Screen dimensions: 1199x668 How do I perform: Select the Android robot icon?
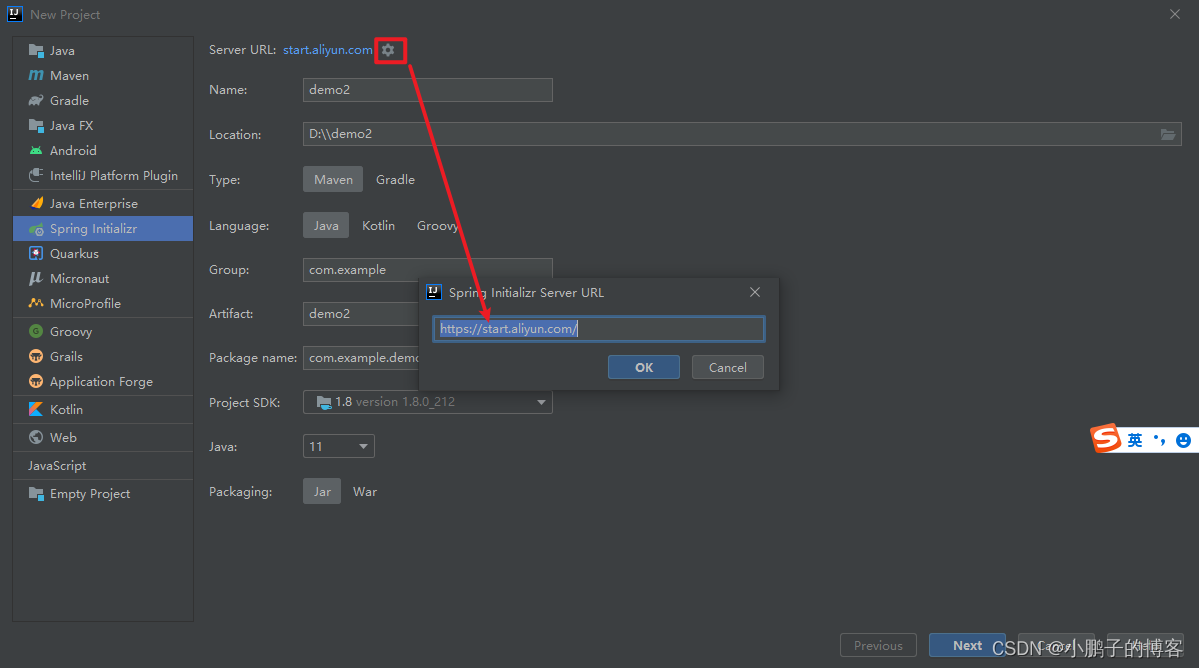pyautogui.click(x=36, y=151)
